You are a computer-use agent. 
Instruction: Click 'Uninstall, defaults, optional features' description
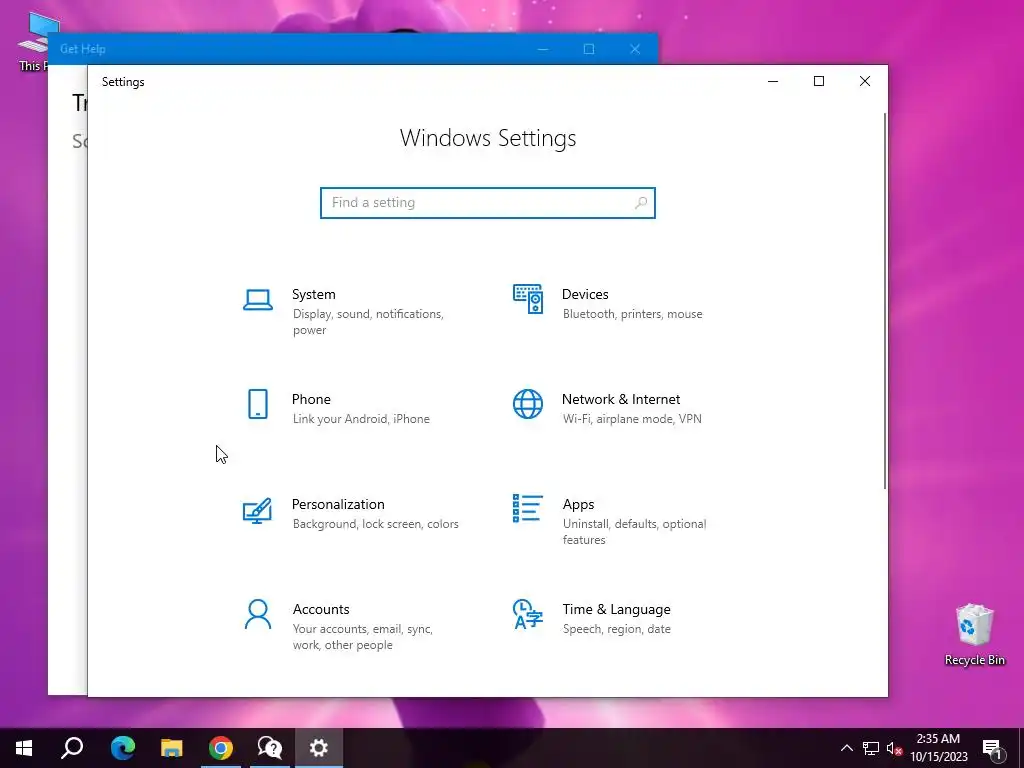click(634, 532)
